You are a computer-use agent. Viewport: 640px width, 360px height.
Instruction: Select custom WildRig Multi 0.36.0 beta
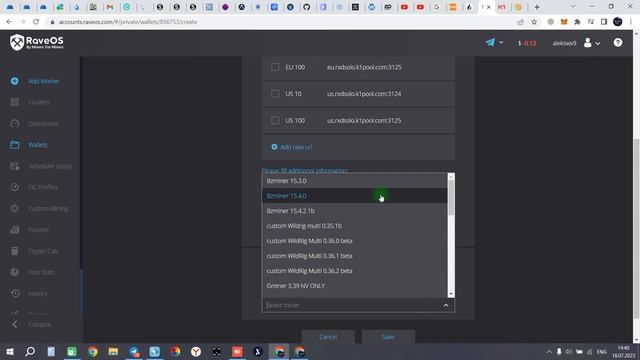[354, 241]
